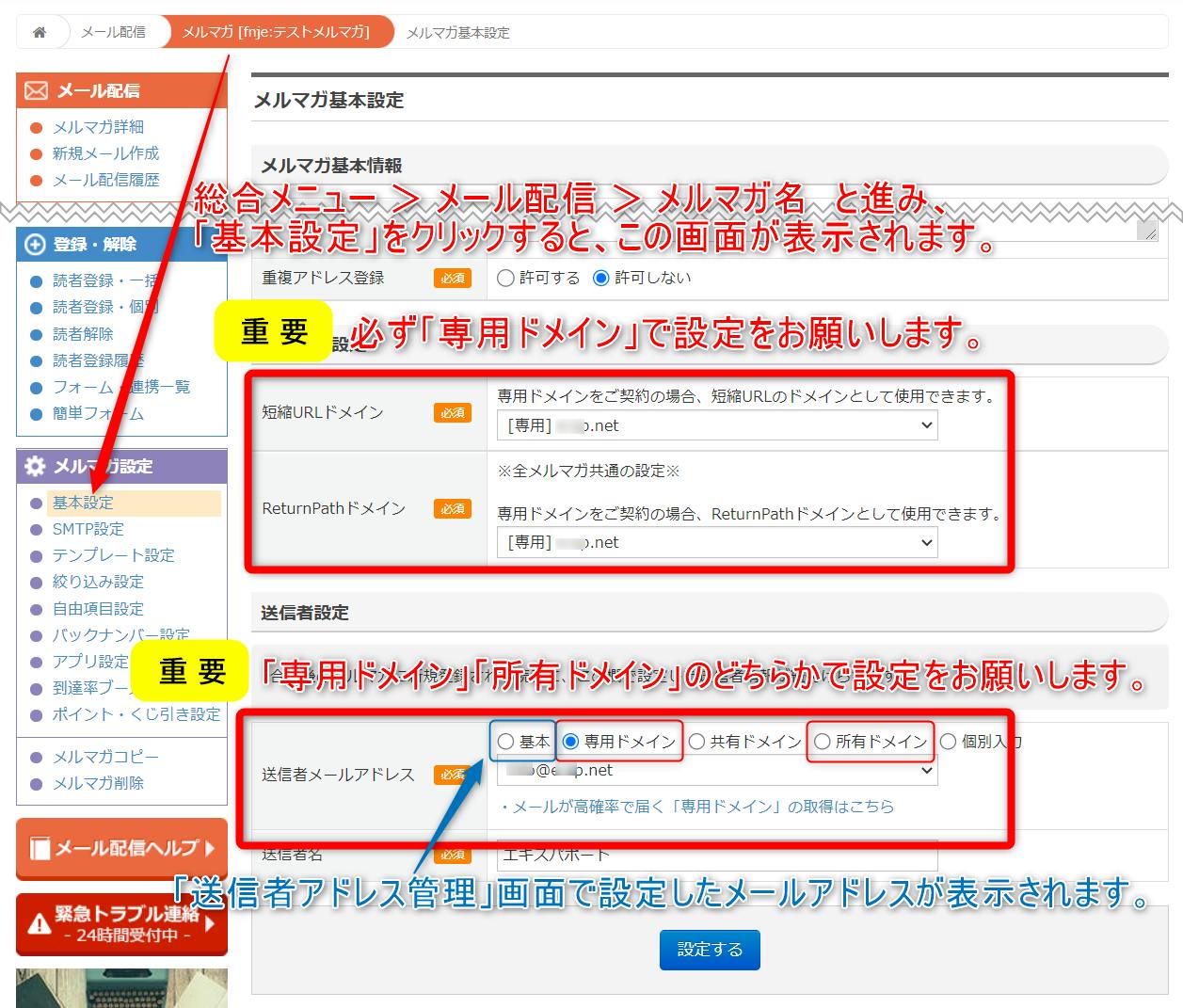
Task: Click the home icon in breadcrumb
Action: [x=40, y=32]
